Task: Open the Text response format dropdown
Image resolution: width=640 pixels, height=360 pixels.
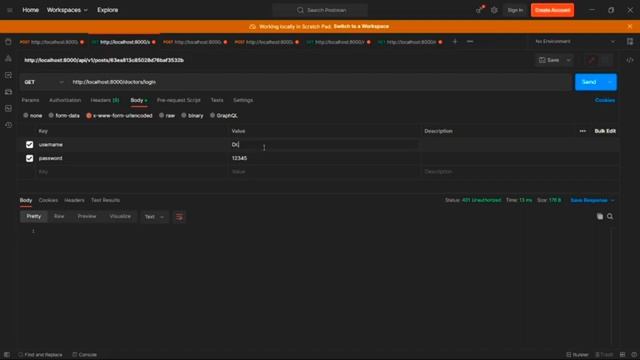Action: click(154, 217)
